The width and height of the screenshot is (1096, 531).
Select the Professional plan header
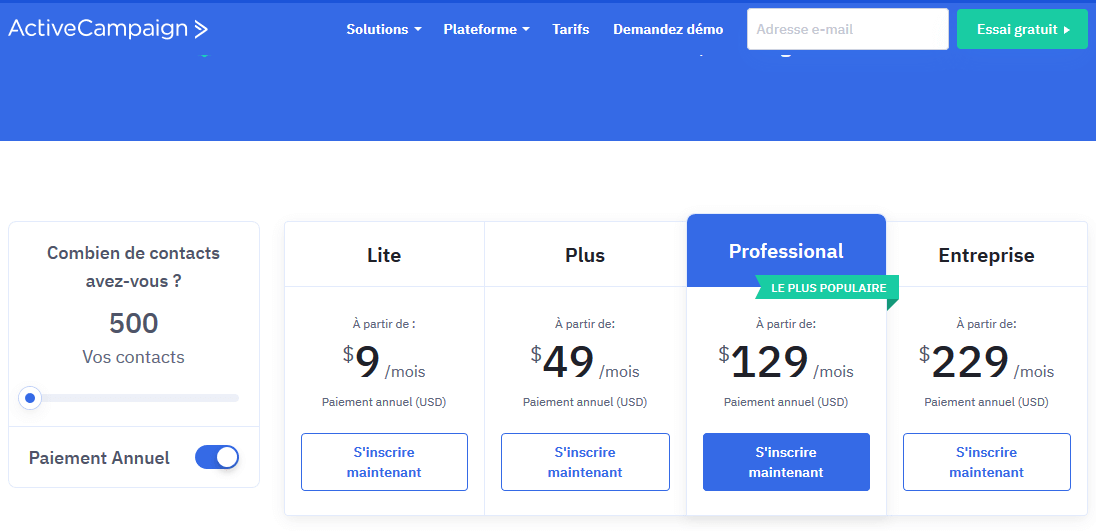(786, 251)
